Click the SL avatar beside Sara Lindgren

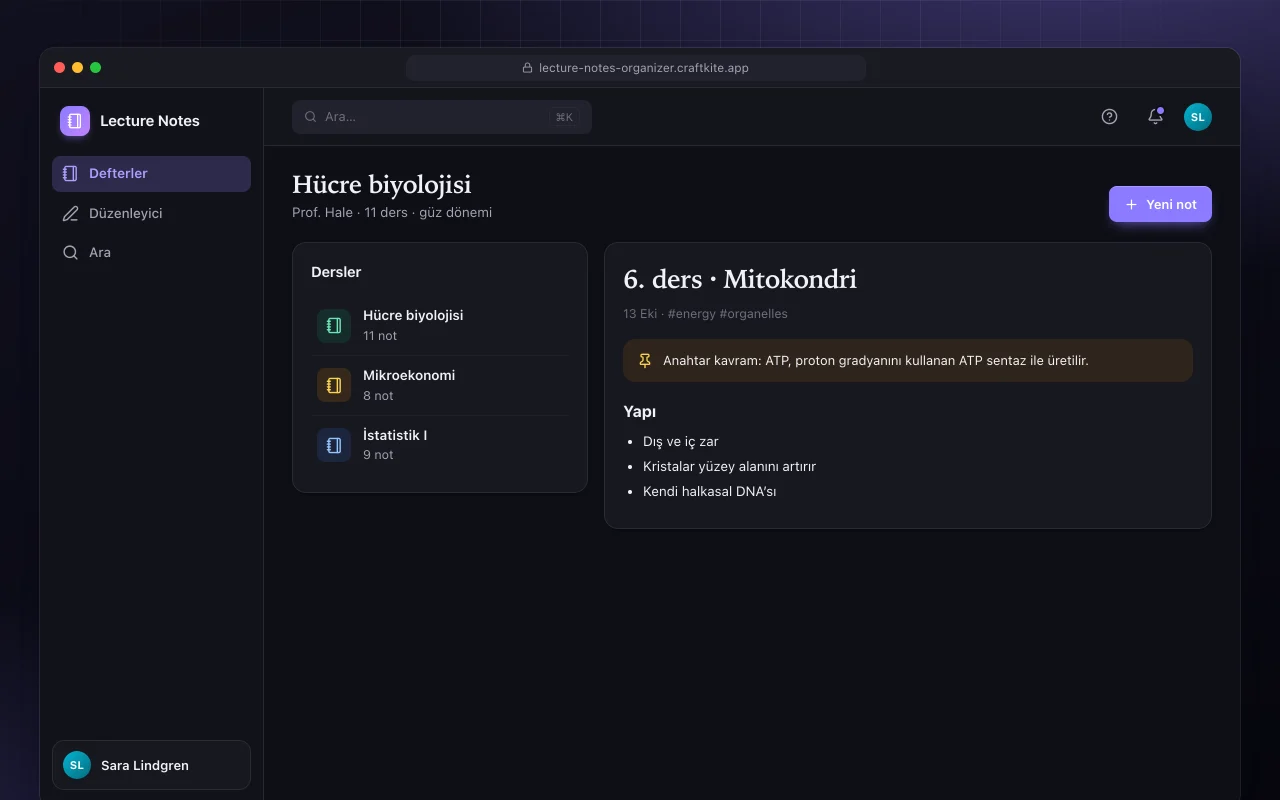point(77,765)
